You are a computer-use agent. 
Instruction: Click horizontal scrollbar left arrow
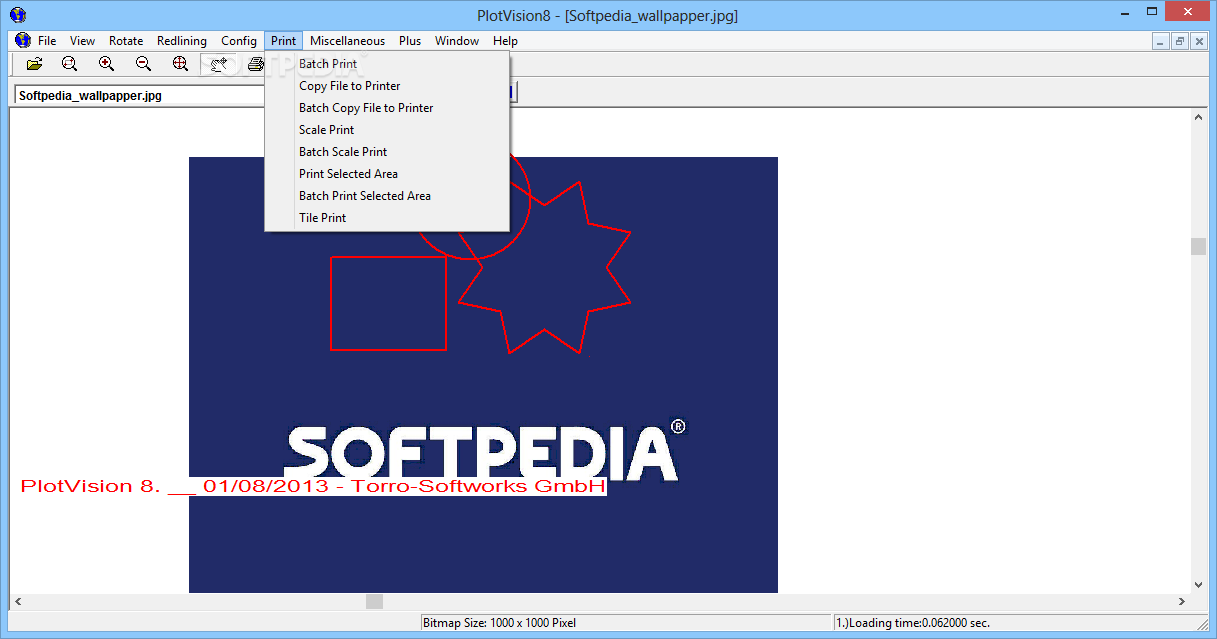click(18, 602)
